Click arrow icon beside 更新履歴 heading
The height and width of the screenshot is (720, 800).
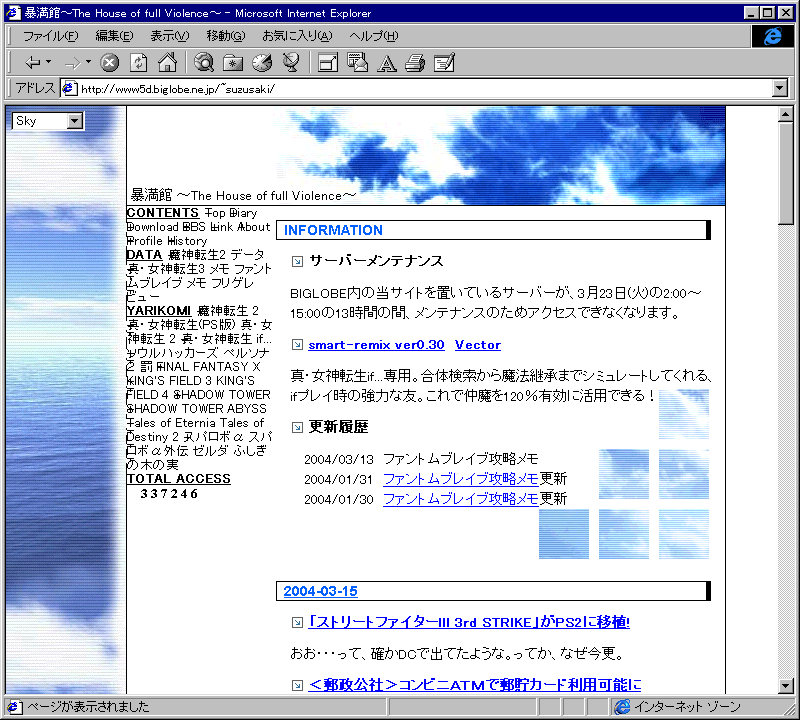[297, 428]
